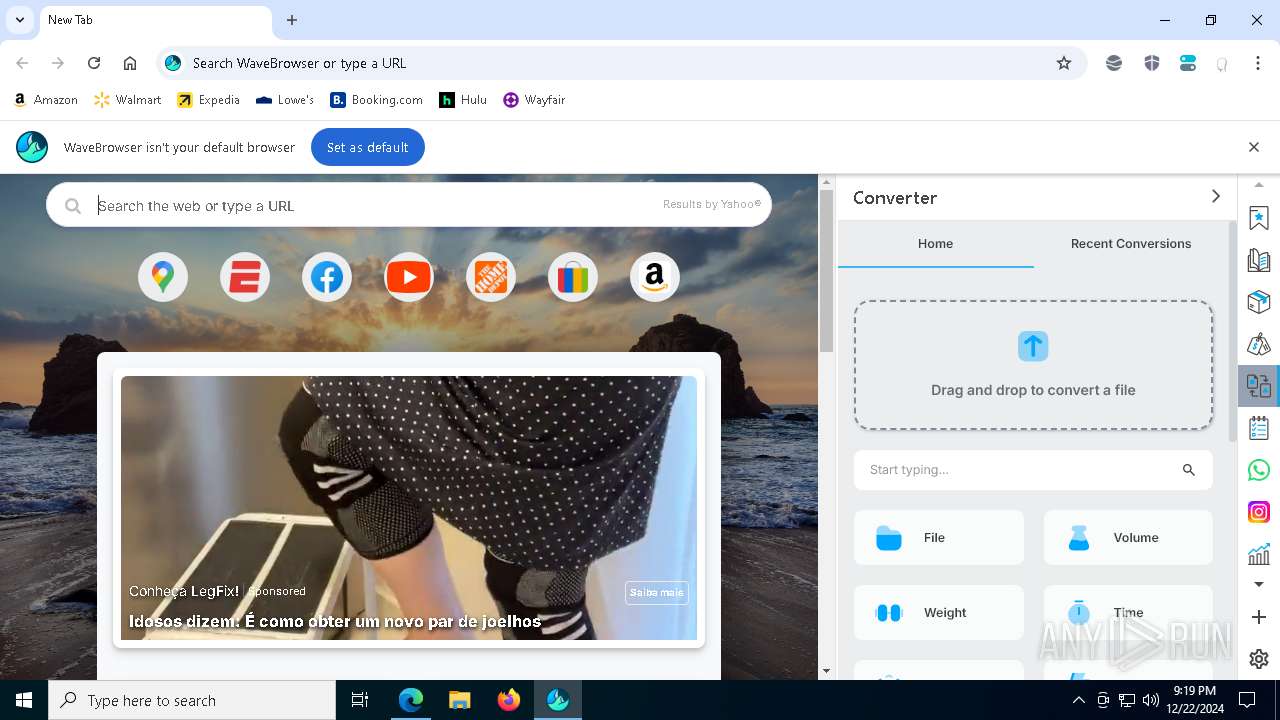Focus the Search the web field

pyautogui.click(x=409, y=205)
